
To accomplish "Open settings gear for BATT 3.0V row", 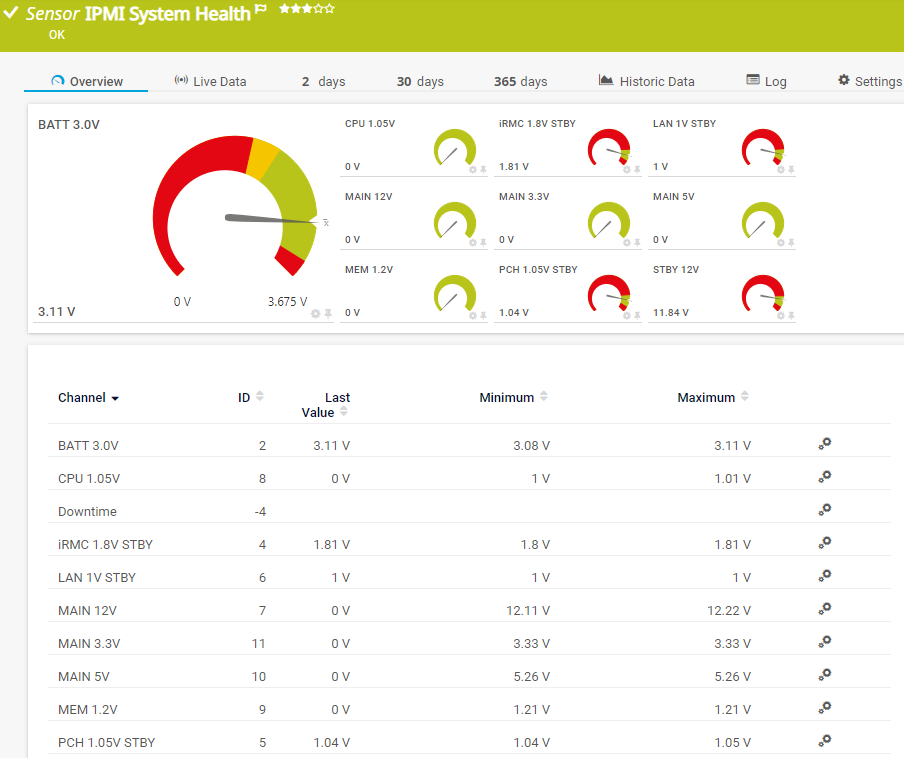I will point(824,445).
